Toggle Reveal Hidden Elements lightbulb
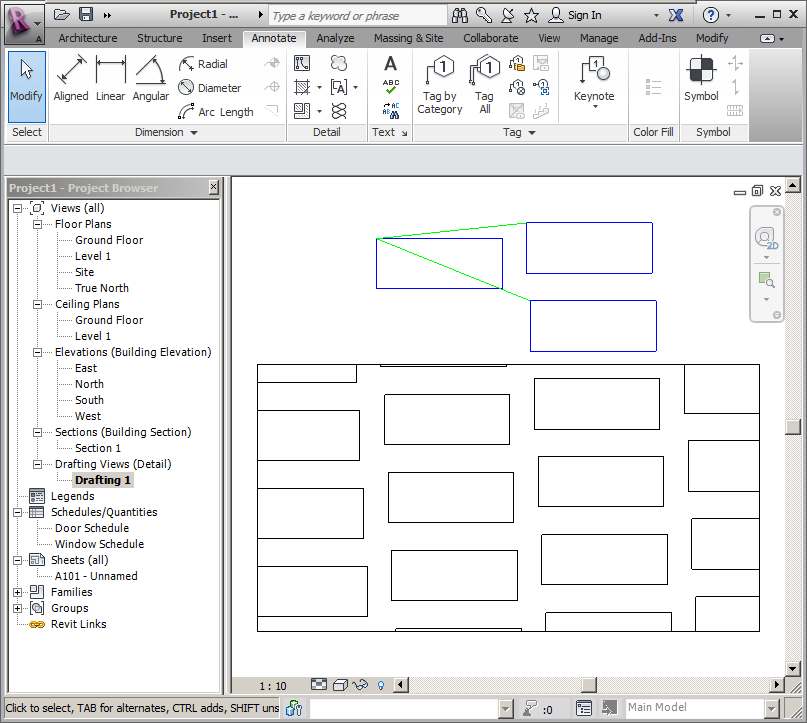The image size is (807, 723). pos(381,685)
